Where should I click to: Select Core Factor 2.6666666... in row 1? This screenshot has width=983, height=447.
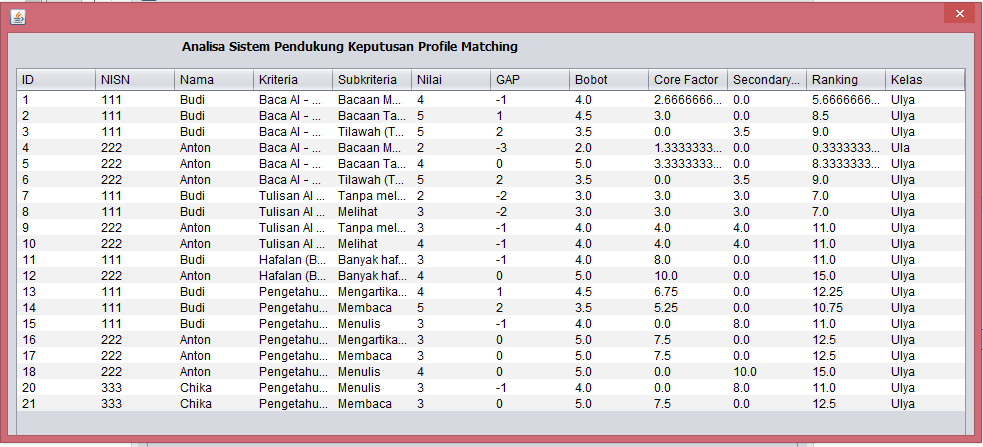pos(688,100)
